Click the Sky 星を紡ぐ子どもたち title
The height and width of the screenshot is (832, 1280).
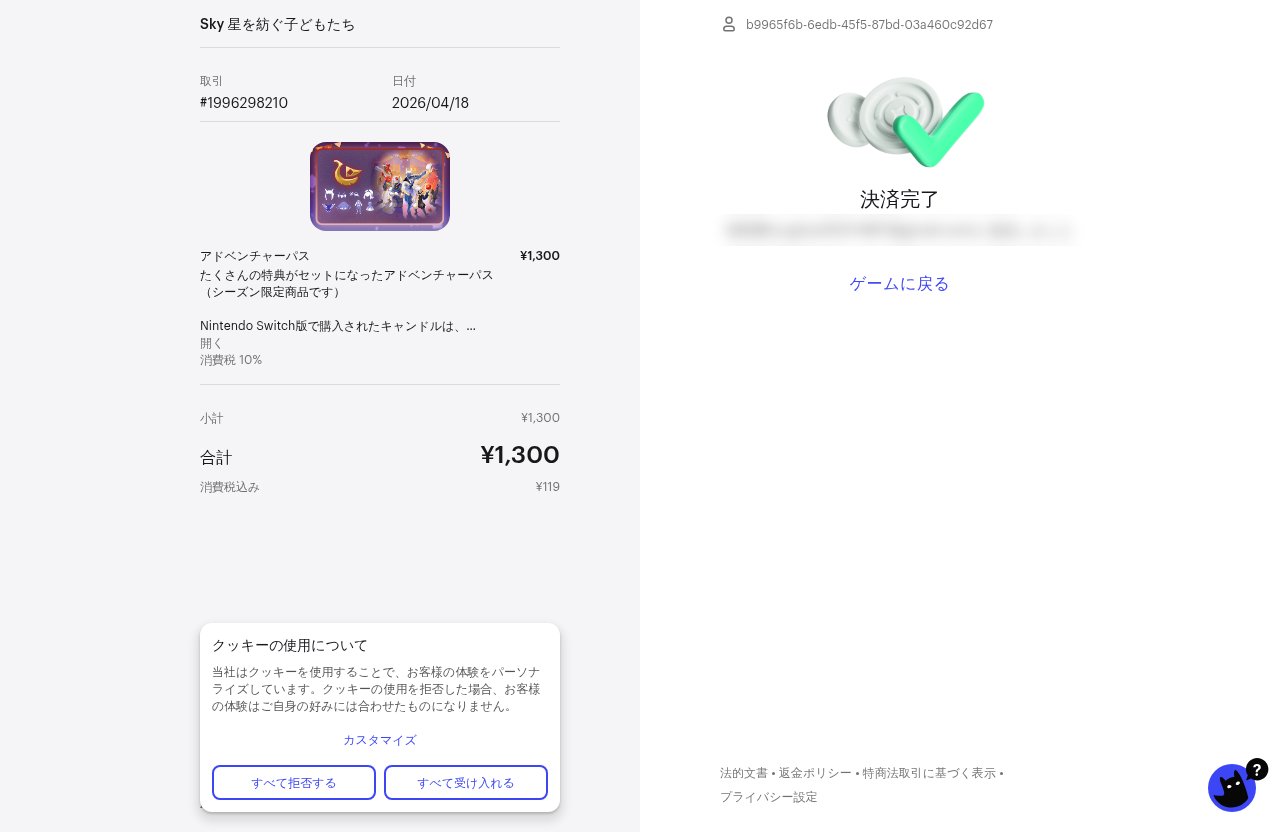click(277, 24)
